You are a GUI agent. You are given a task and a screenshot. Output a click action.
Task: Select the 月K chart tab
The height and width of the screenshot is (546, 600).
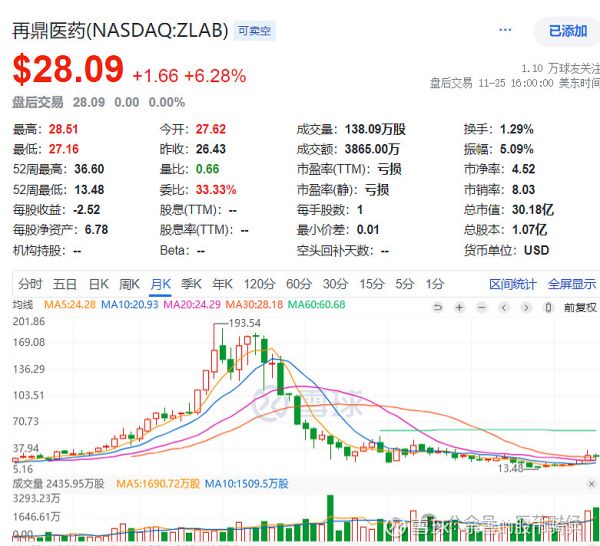coord(160,284)
